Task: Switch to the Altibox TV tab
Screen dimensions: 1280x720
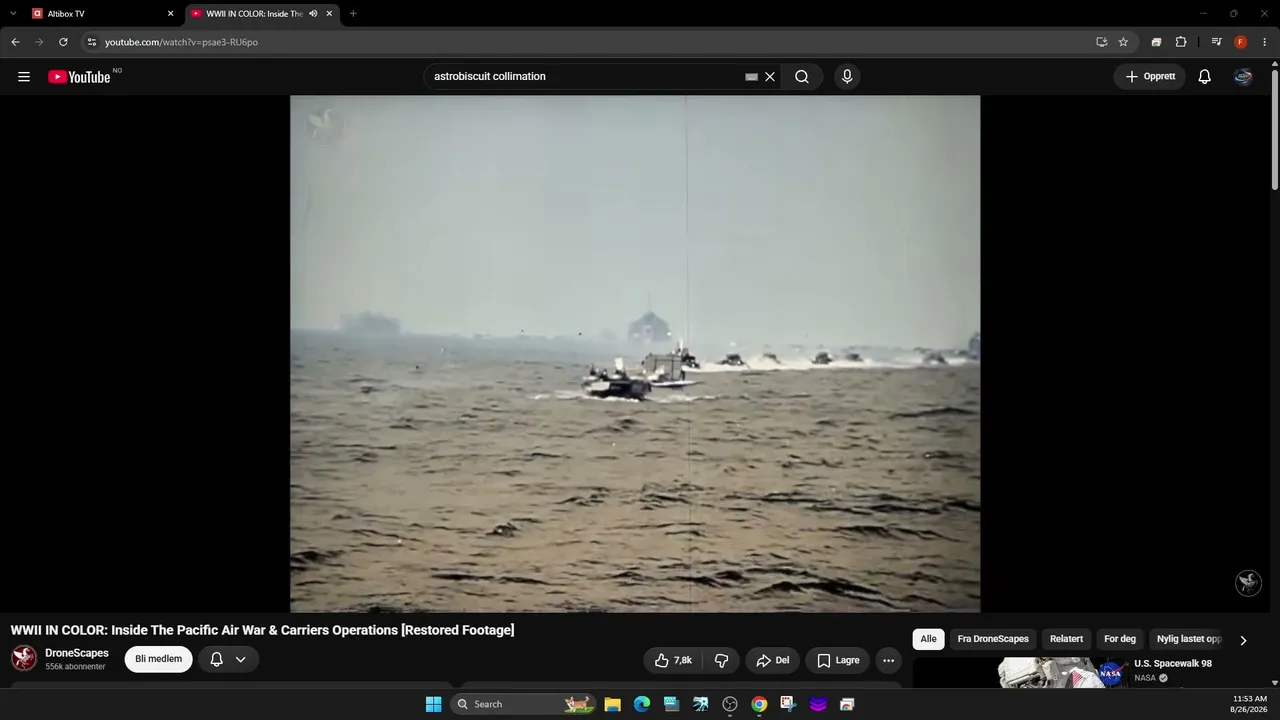Action: 100,14
